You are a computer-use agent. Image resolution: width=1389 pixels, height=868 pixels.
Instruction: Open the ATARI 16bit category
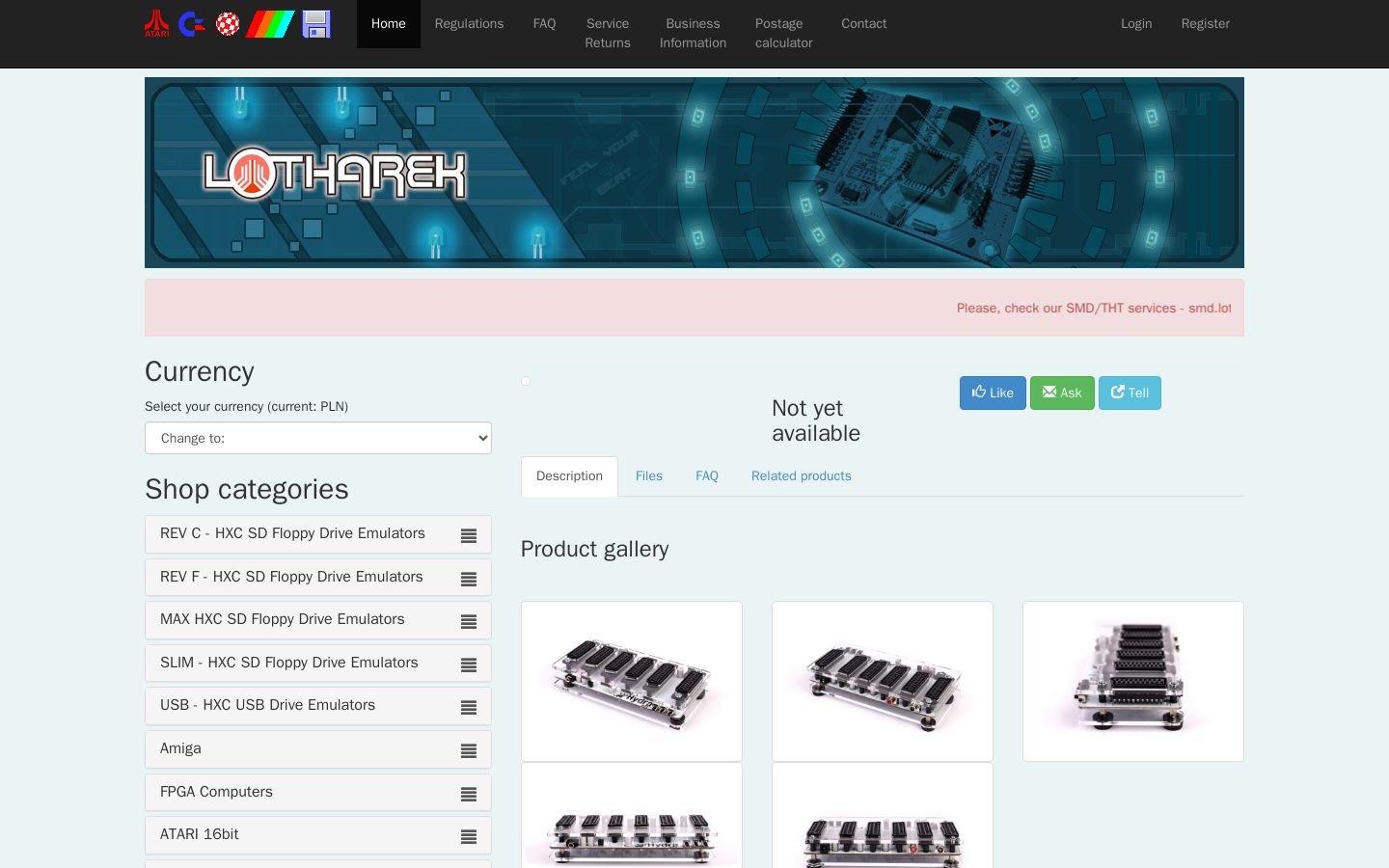200,834
